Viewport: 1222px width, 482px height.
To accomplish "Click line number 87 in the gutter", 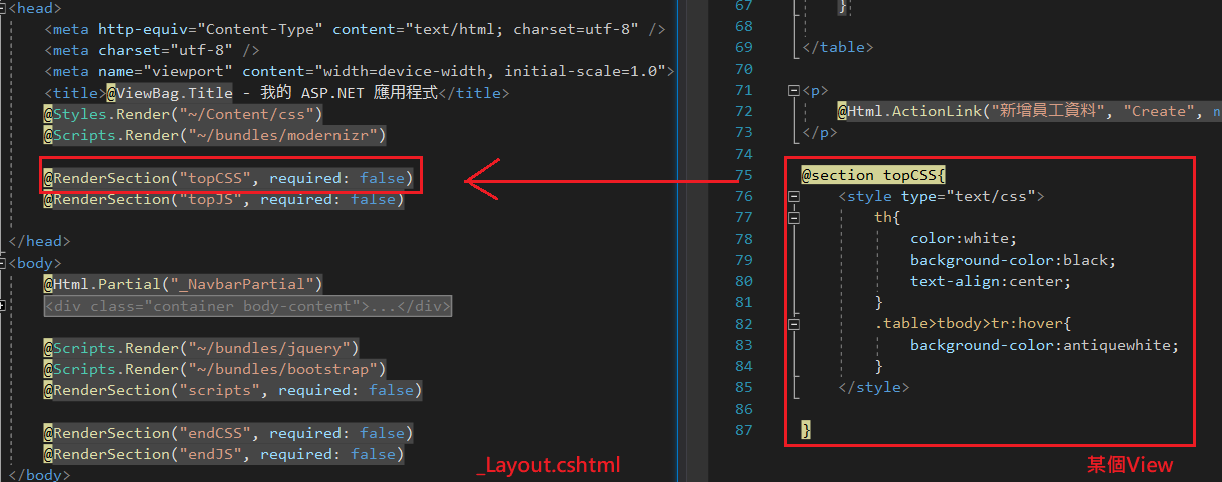I will [742, 430].
